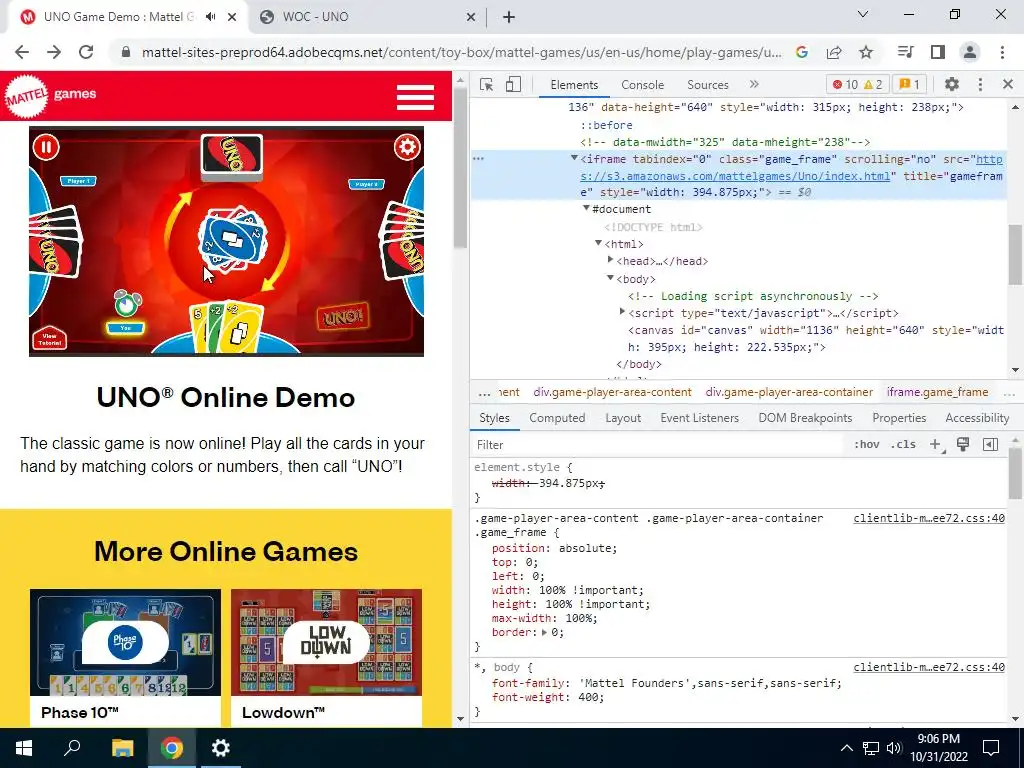Open a new browser tab
The image size is (1024, 768).
(x=509, y=17)
